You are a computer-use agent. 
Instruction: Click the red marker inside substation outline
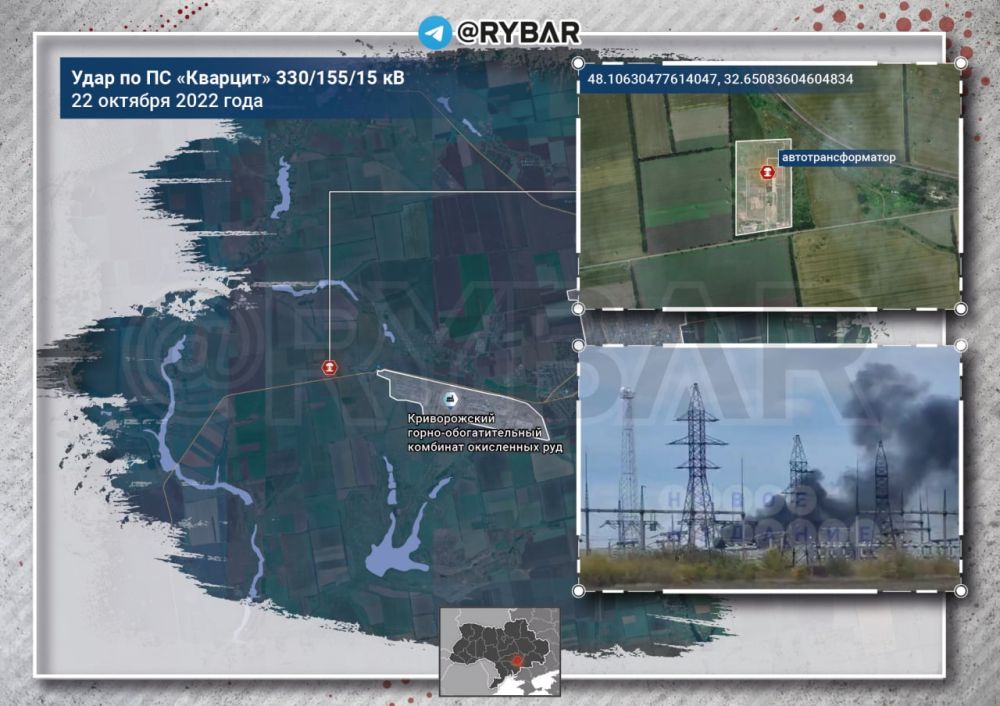767,172
